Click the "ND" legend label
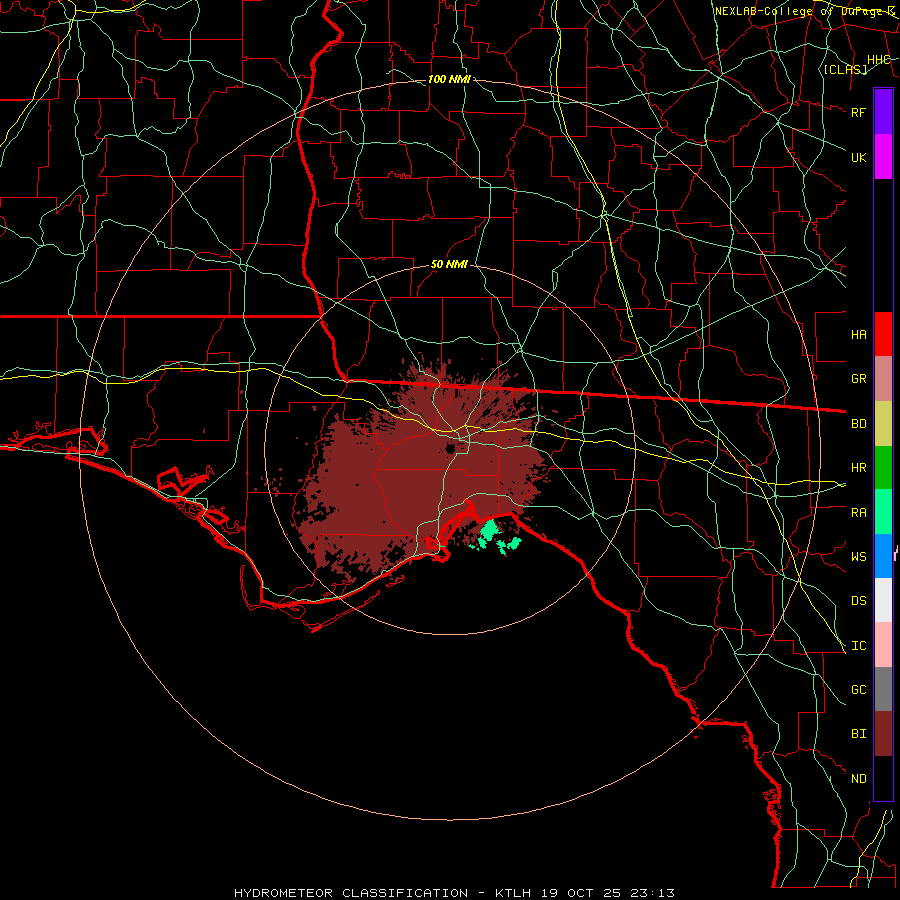The width and height of the screenshot is (900, 900). (858, 779)
